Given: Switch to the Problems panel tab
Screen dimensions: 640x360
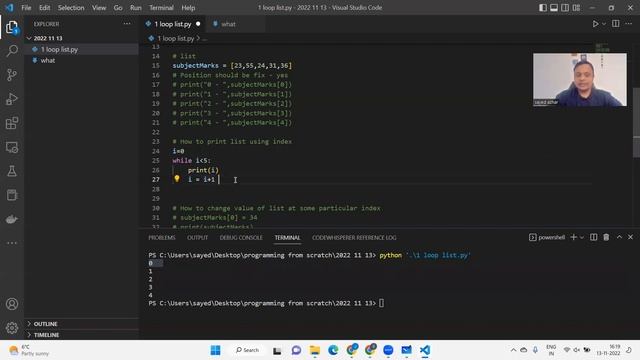Looking at the screenshot, I should 162,238.
